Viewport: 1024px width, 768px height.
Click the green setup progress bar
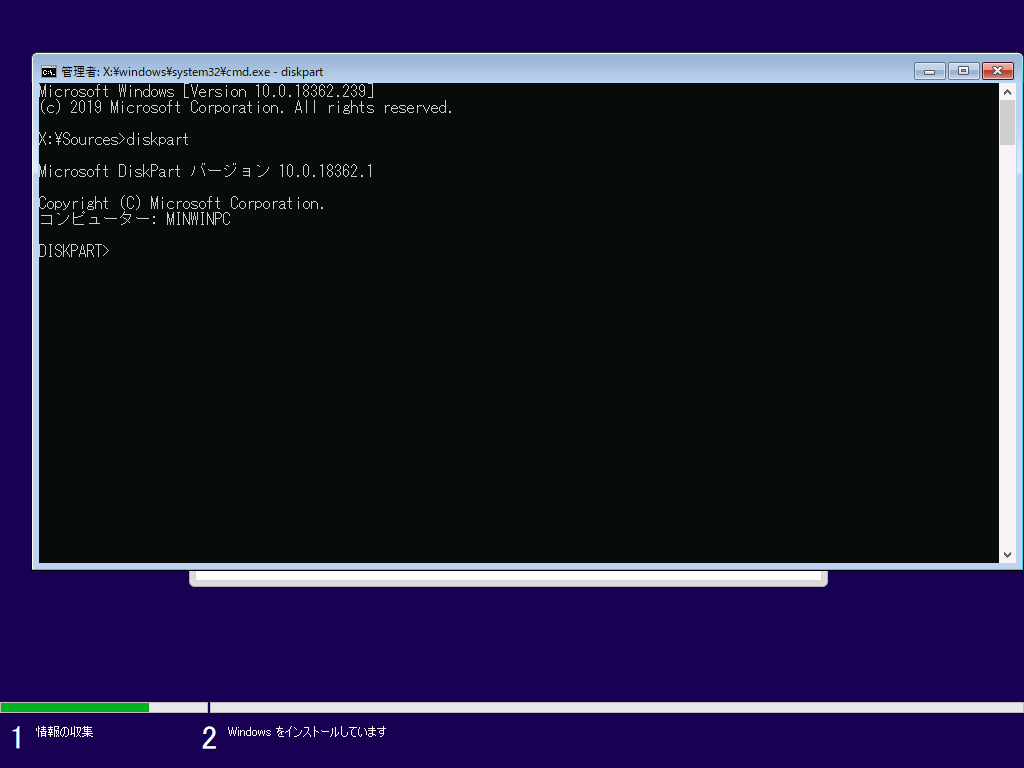[x=74, y=707]
